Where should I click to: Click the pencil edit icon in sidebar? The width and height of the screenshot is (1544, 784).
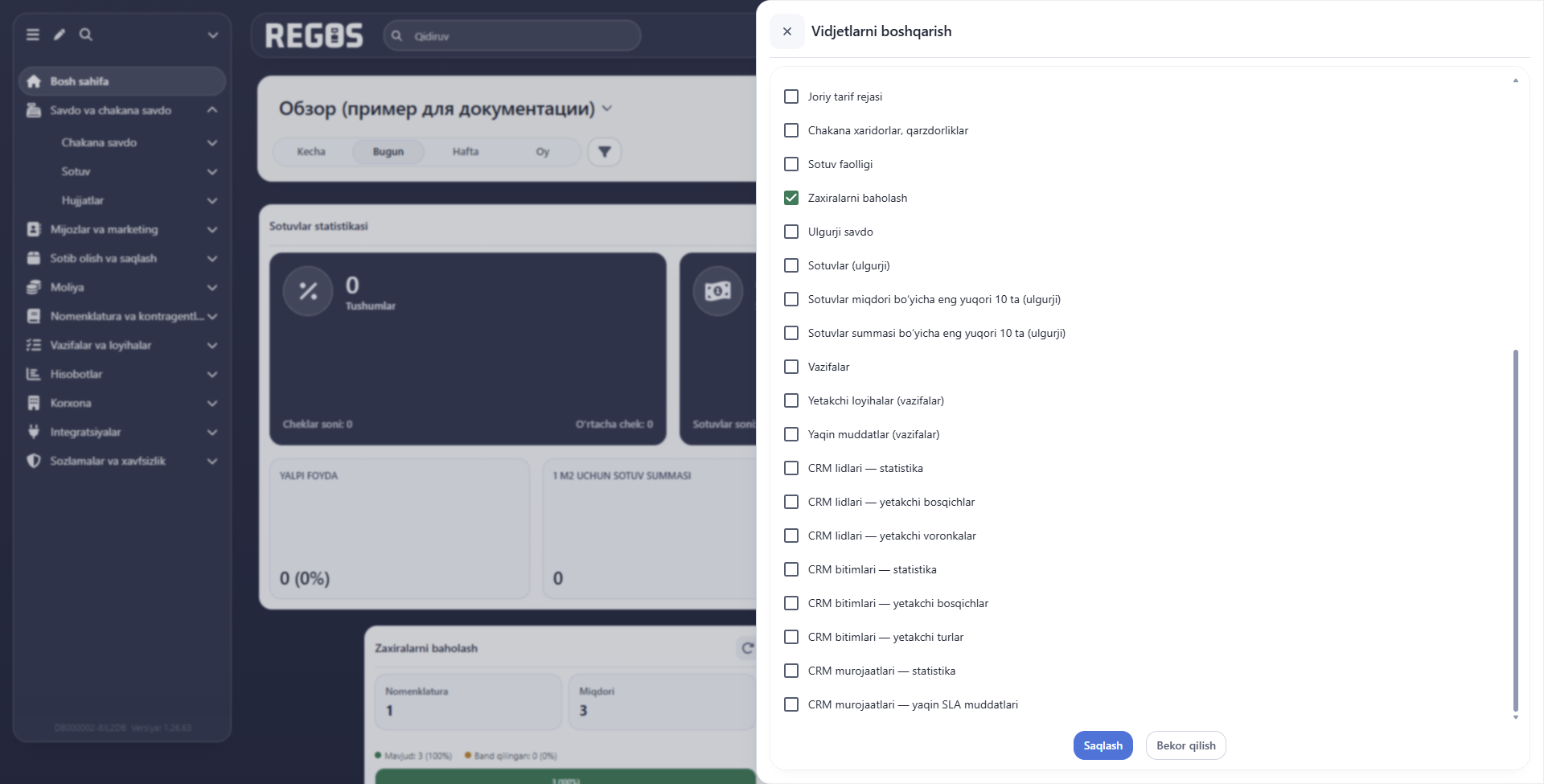click(60, 35)
